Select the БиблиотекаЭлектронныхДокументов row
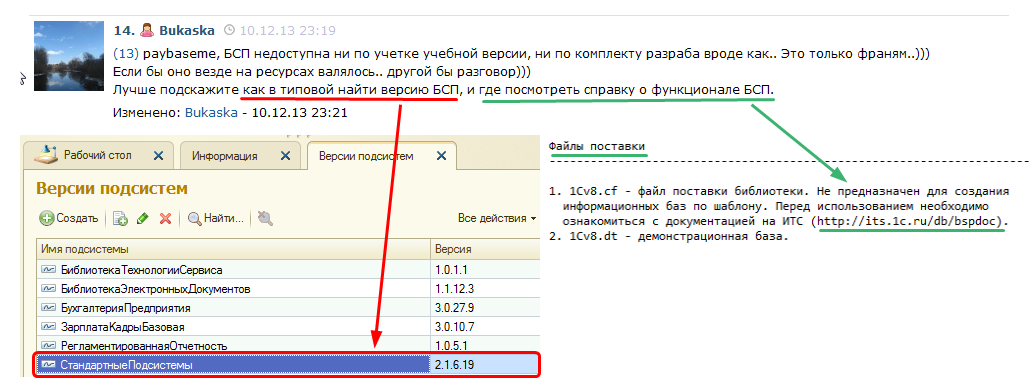The image size is (1036, 387). pos(288,289)
